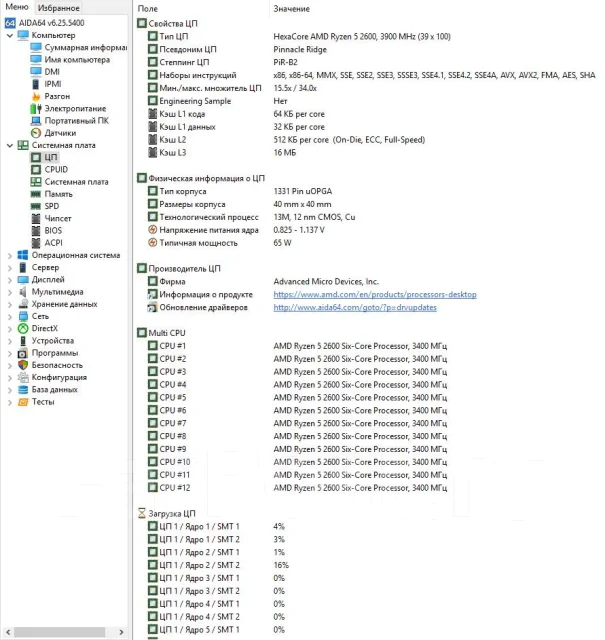Select the Технологический процесс row
The height and width of the screenshot is (640, 605).
(251, 217)
